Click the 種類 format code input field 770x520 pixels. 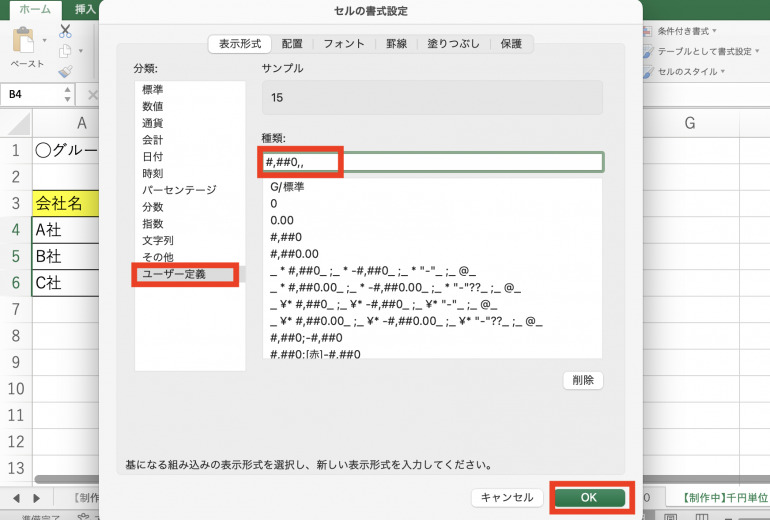432,162
